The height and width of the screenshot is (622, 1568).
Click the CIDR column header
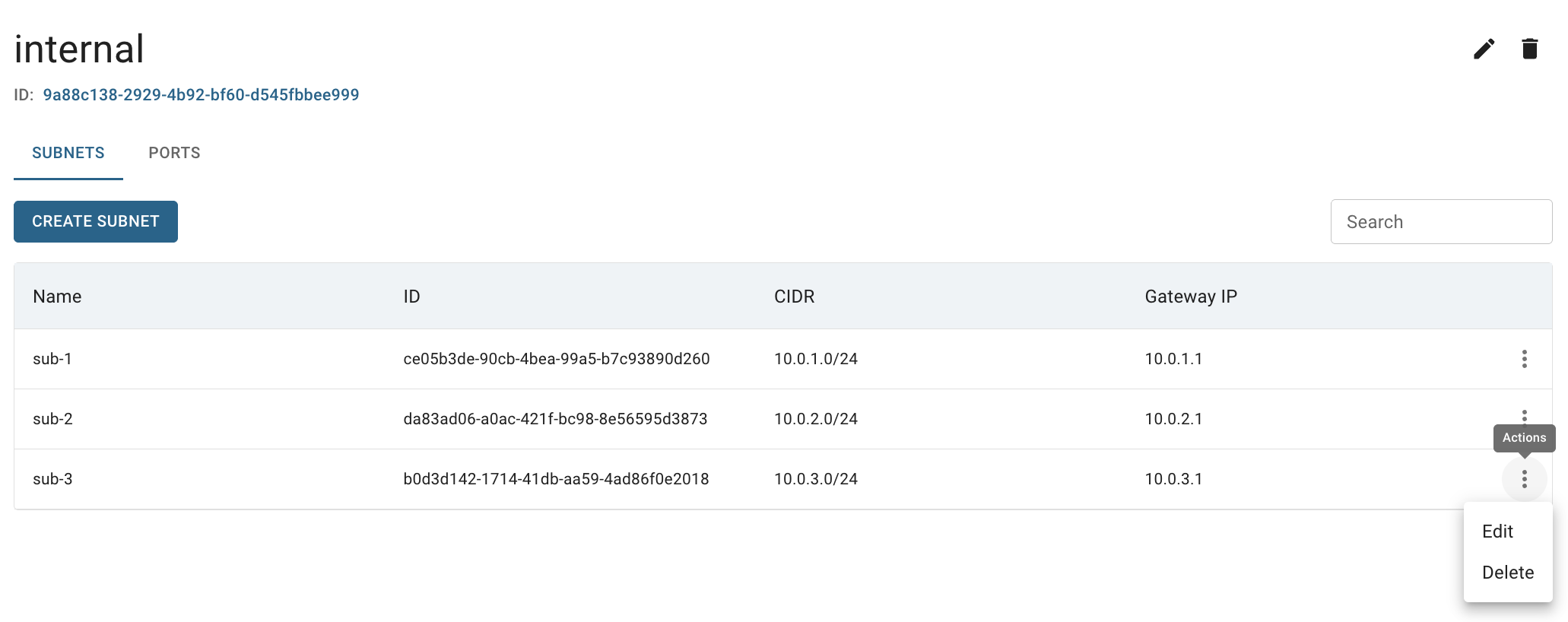(794, 297)
